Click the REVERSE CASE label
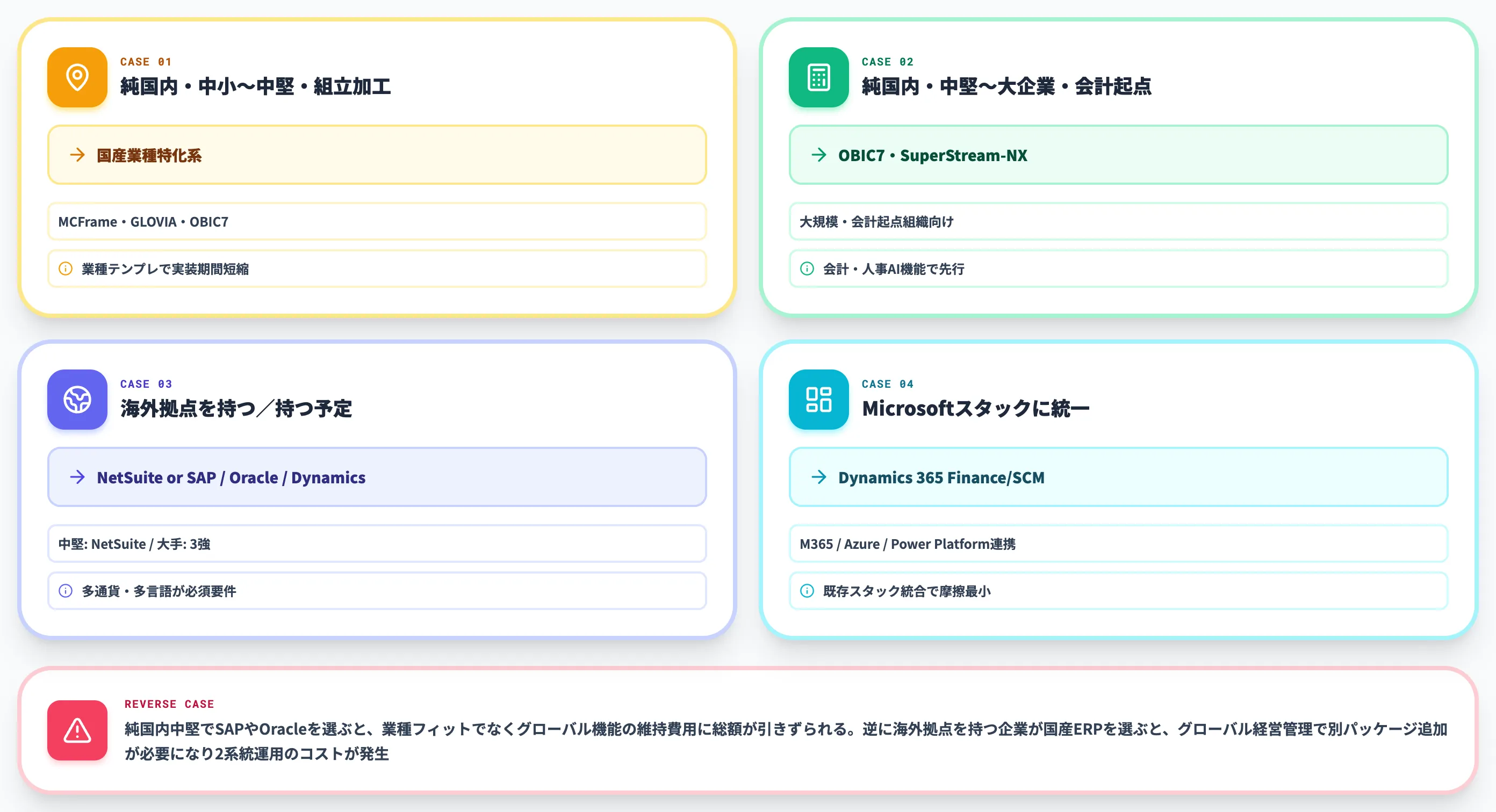The width and height of the screenshot is (1496, 812). 169,704
